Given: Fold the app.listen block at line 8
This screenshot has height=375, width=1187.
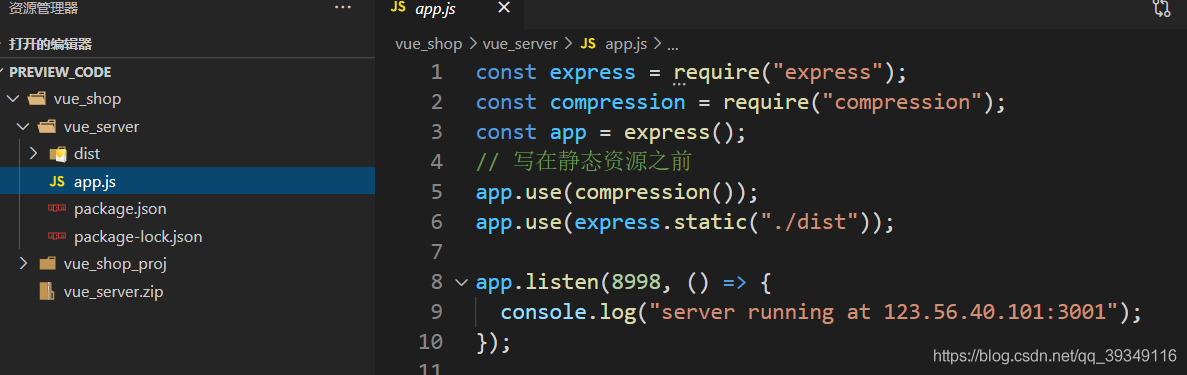Looking at the screenshot, I should 461,283.
